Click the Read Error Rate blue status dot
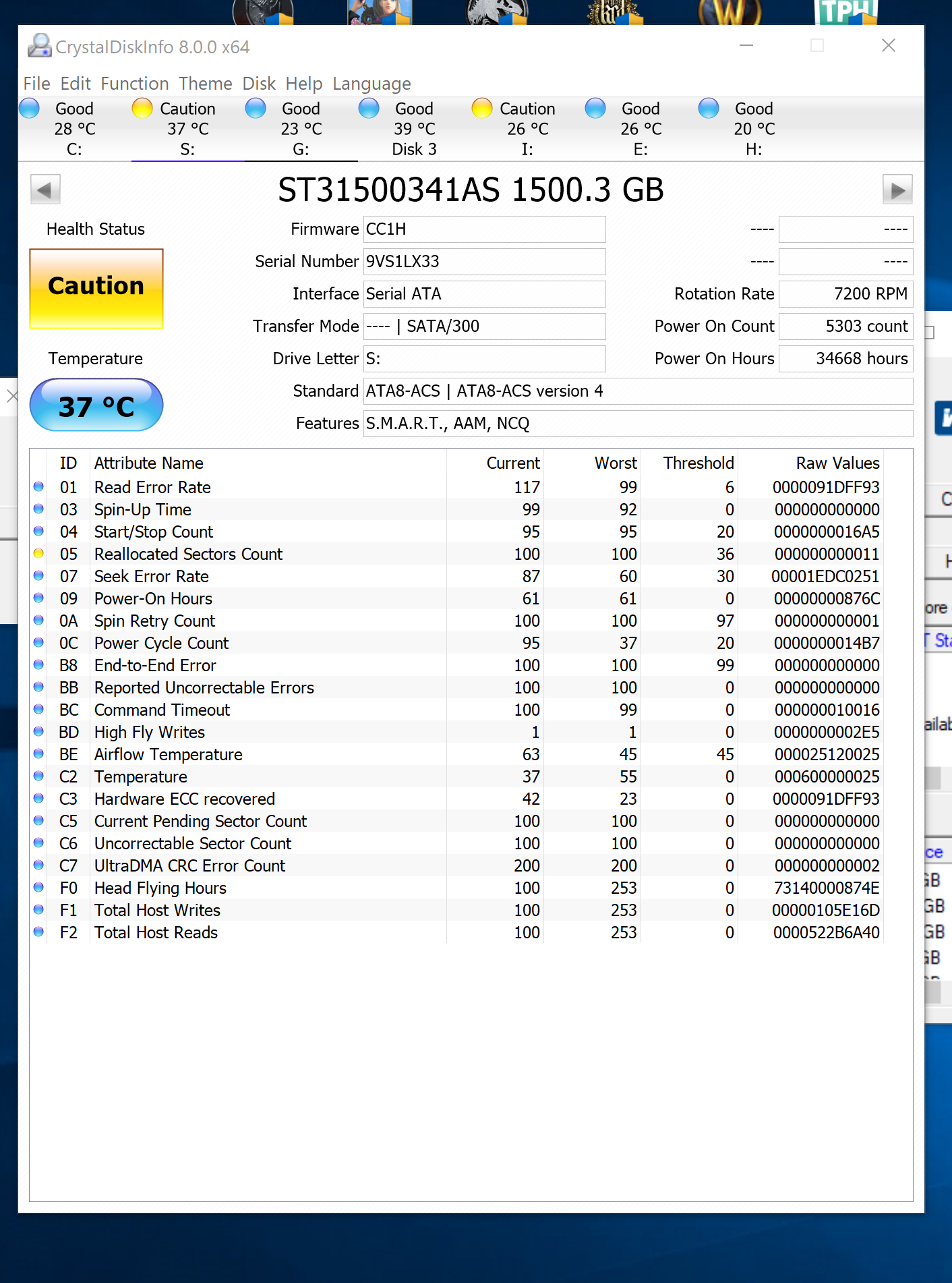 click(x=38, y=487)
